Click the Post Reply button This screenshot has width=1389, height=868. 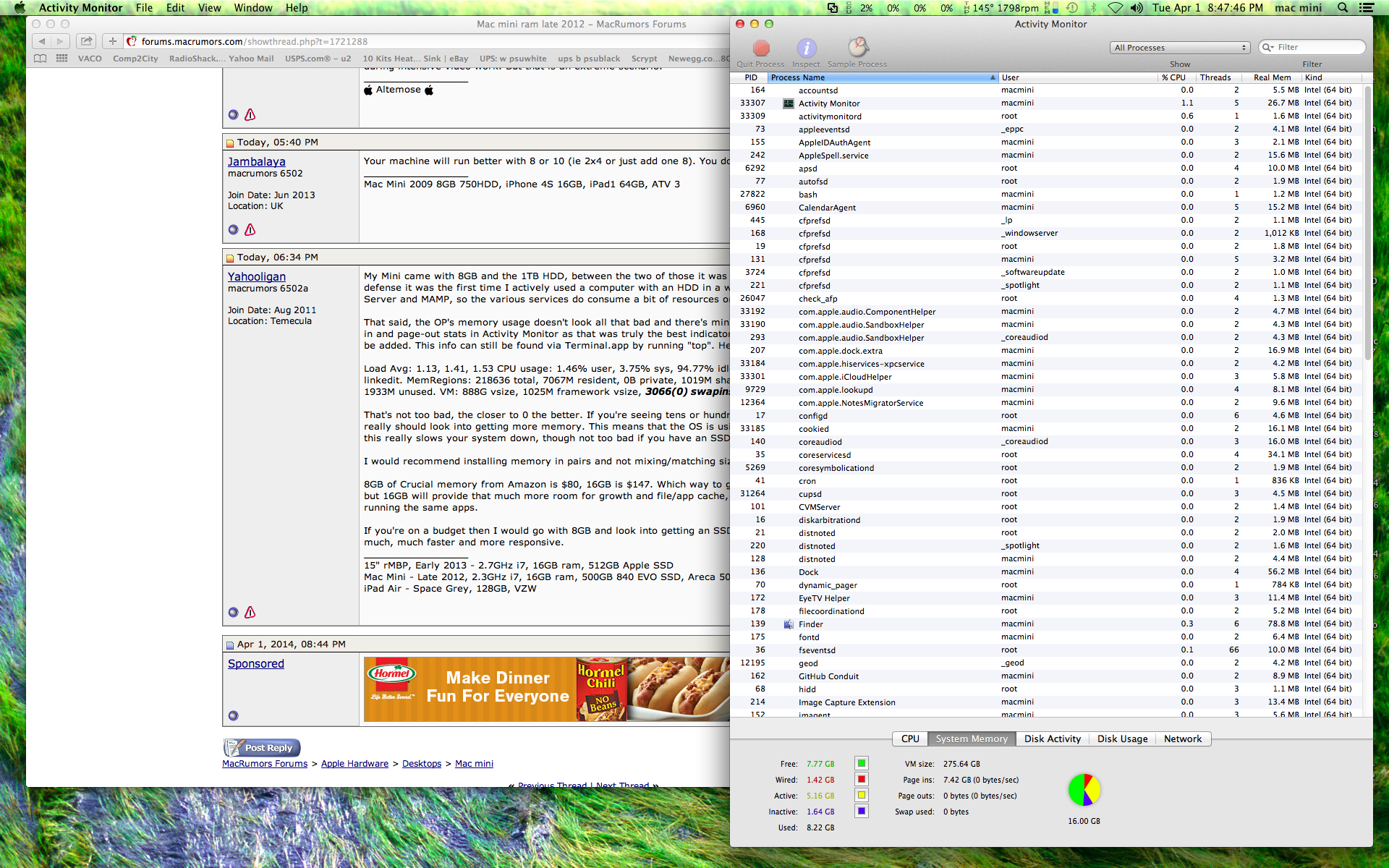262,748
